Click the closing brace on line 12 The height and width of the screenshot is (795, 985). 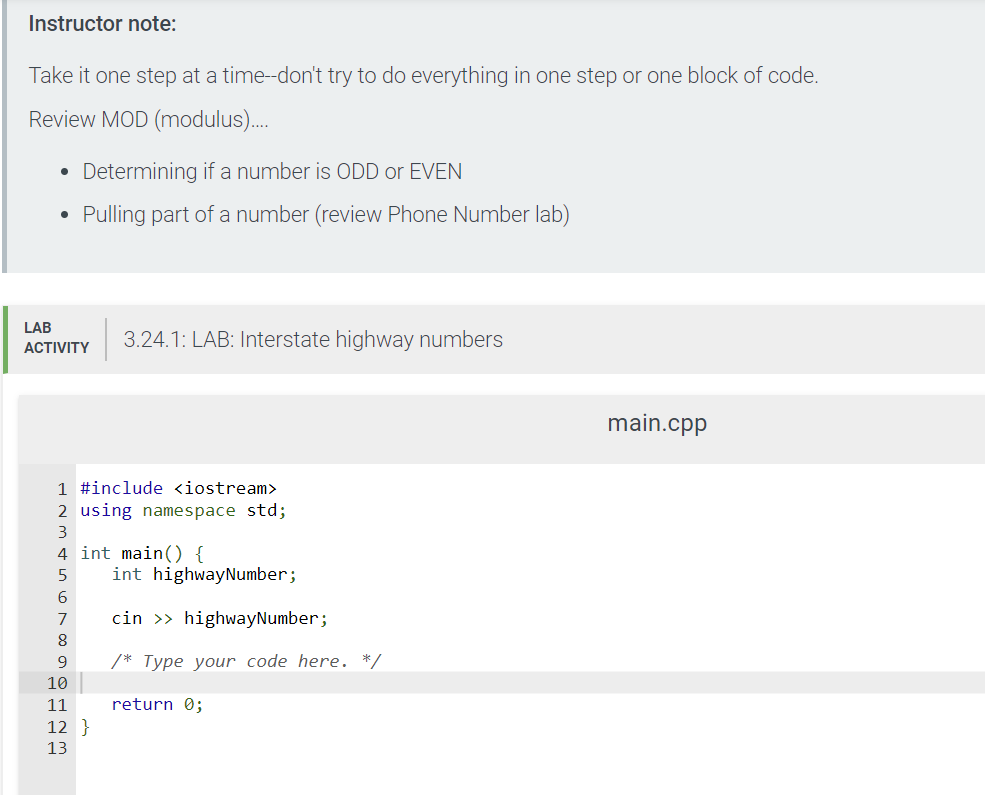point(84,726)
